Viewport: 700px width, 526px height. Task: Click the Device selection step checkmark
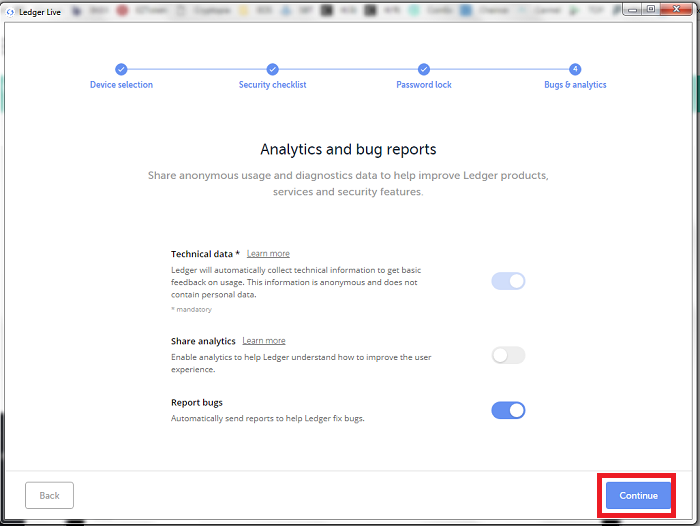click(x=121, y=69)
